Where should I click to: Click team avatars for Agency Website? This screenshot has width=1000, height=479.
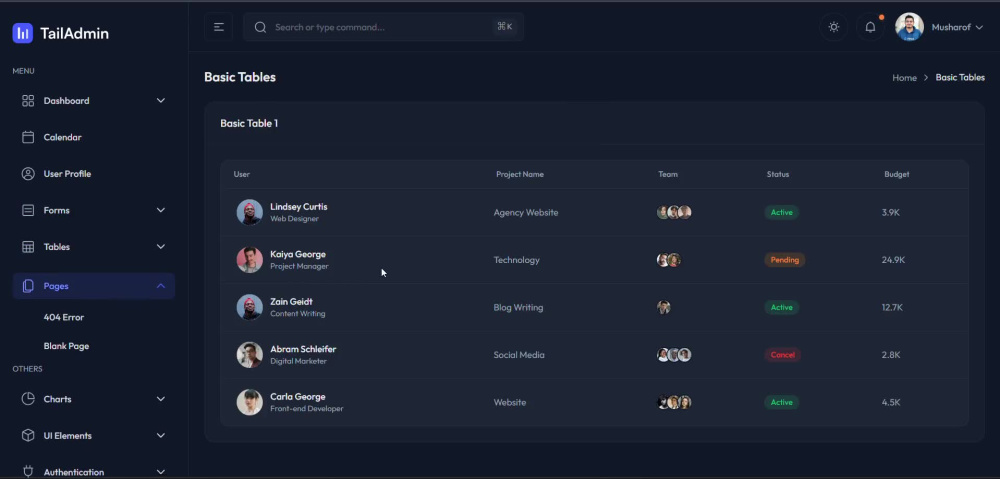tap(674, 212)
